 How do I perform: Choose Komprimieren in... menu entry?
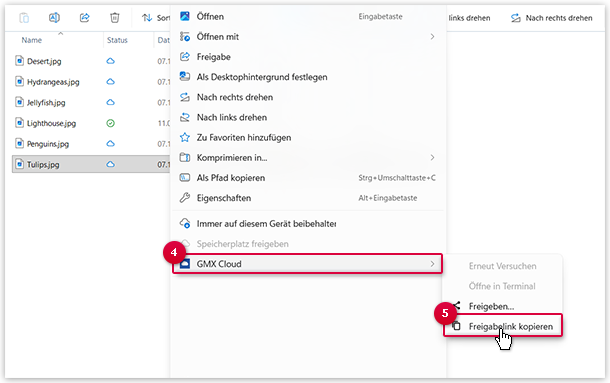(x=307, y=158)
